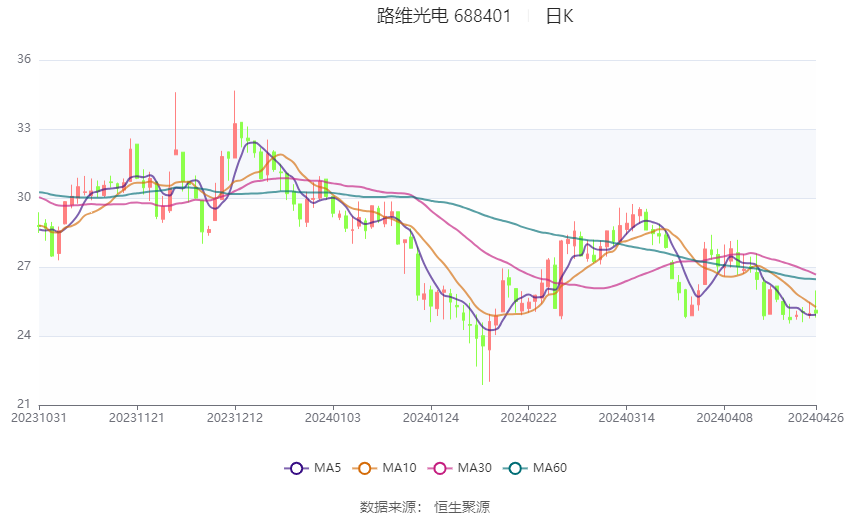This screenshot has height=517, width=850.
Task: Toggle the MA5 legend marker
Action: tap(296, 468)
